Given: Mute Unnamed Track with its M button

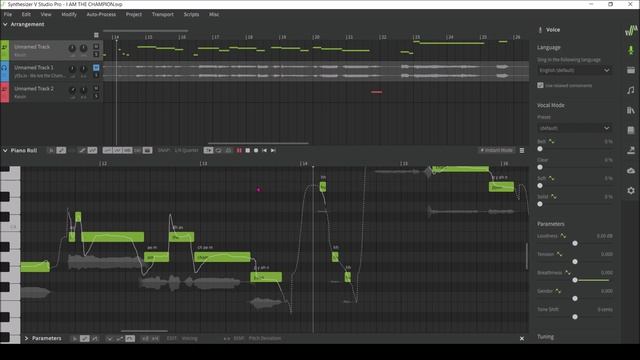Looking at the screenshot, I should pos(96,46).
